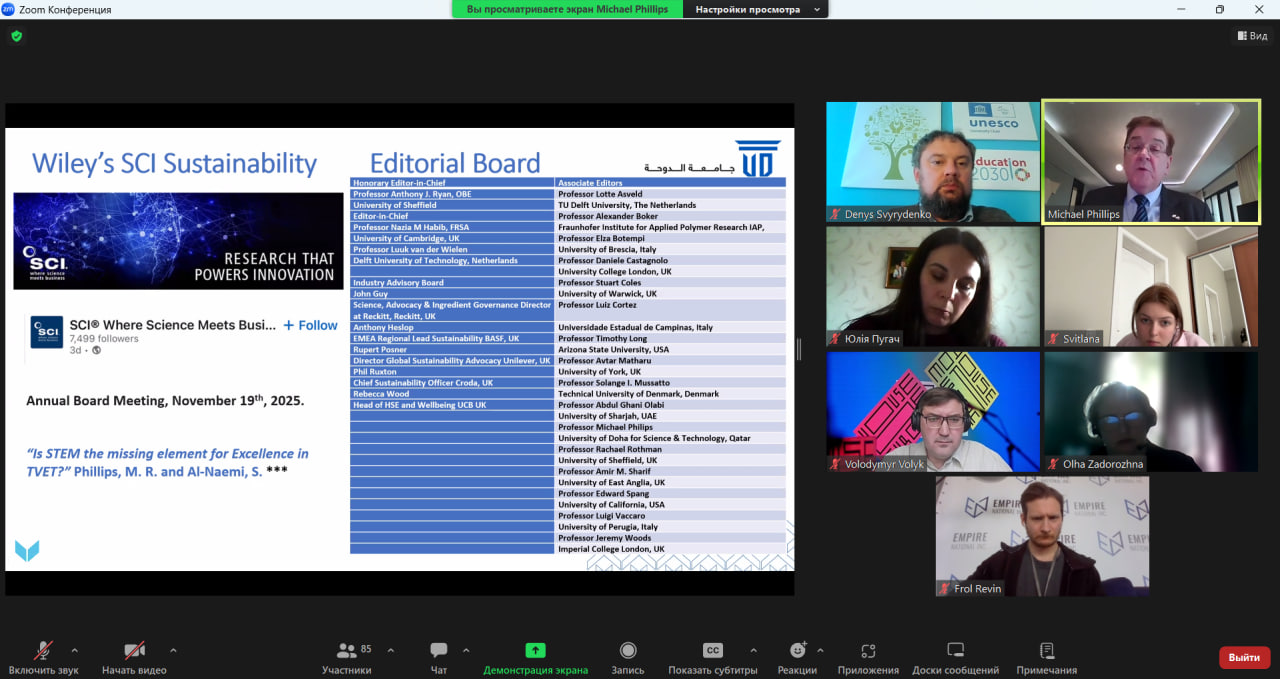This screenshot has width=1280, height=679.
Task: Open the Participants panel icon
Action: click(x=347, y=651)
